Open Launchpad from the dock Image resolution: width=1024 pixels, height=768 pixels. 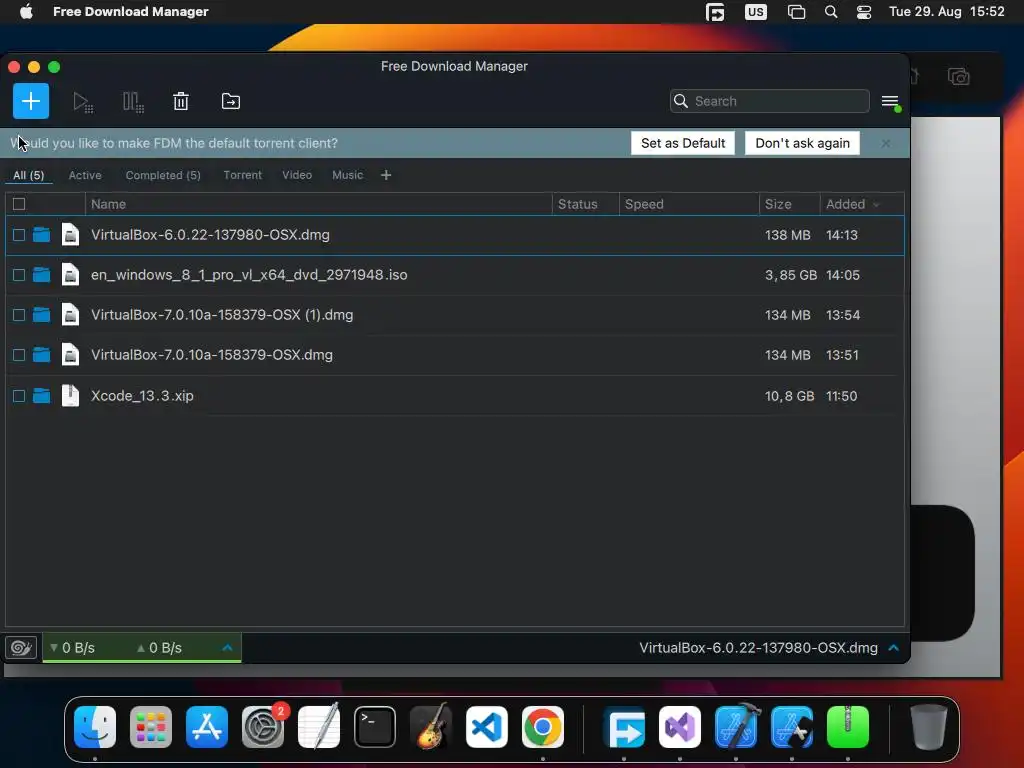click(151, 727)
